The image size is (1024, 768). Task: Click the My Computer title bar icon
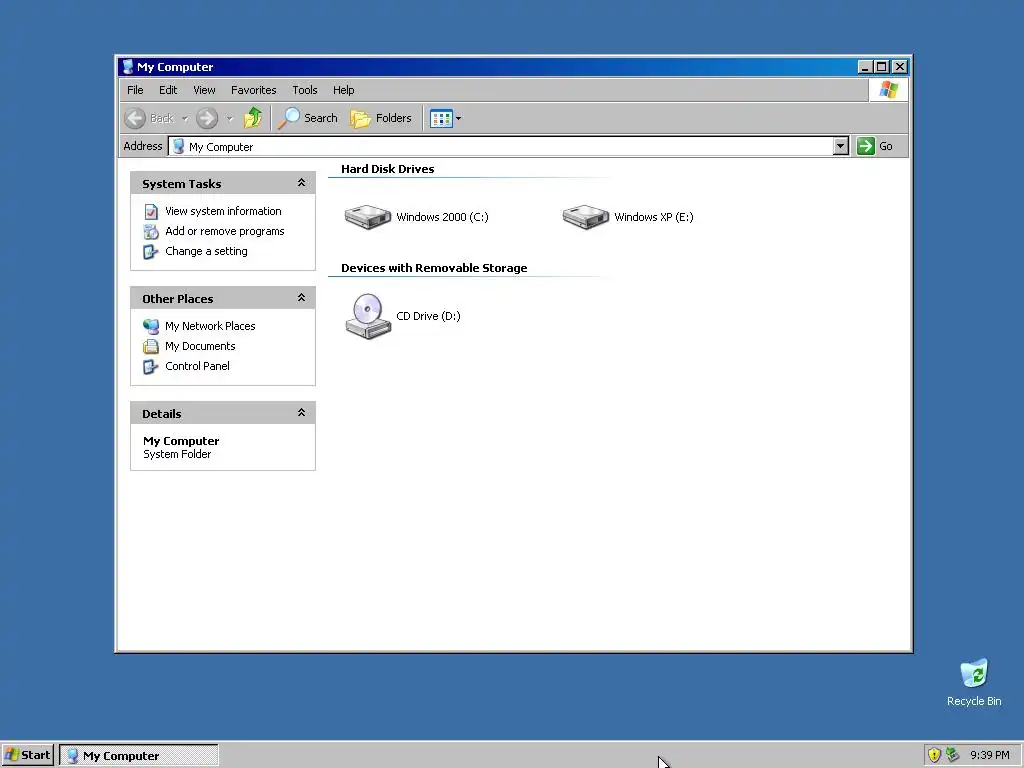pos(128,67)
